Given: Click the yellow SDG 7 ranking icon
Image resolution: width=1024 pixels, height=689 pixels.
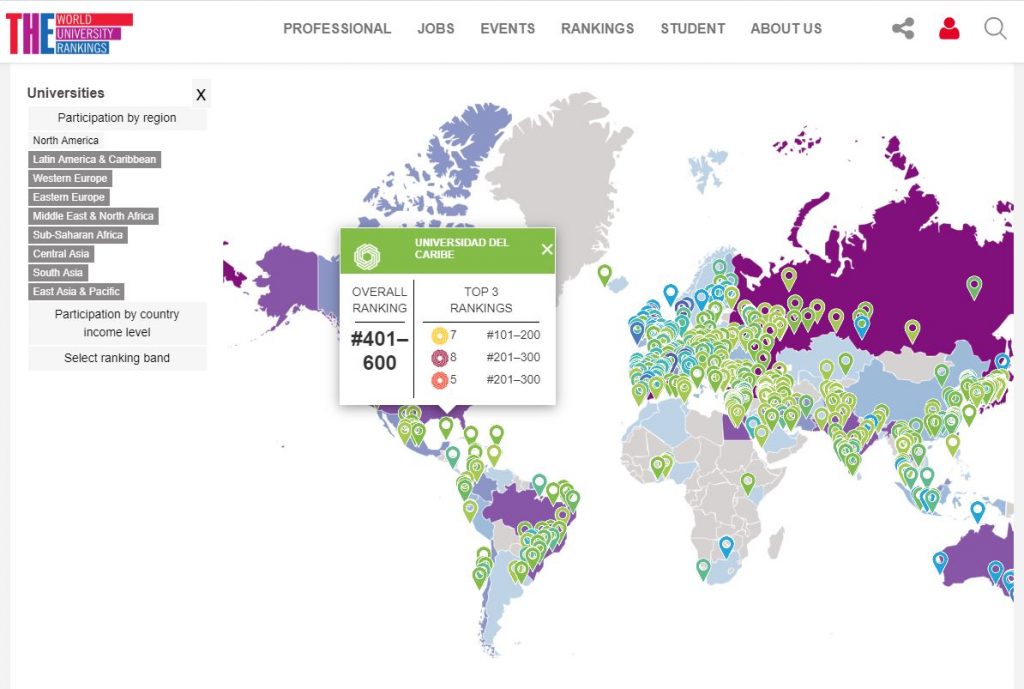Looking at the screenshot, I should pyautogui.click(x=438, y=335).
